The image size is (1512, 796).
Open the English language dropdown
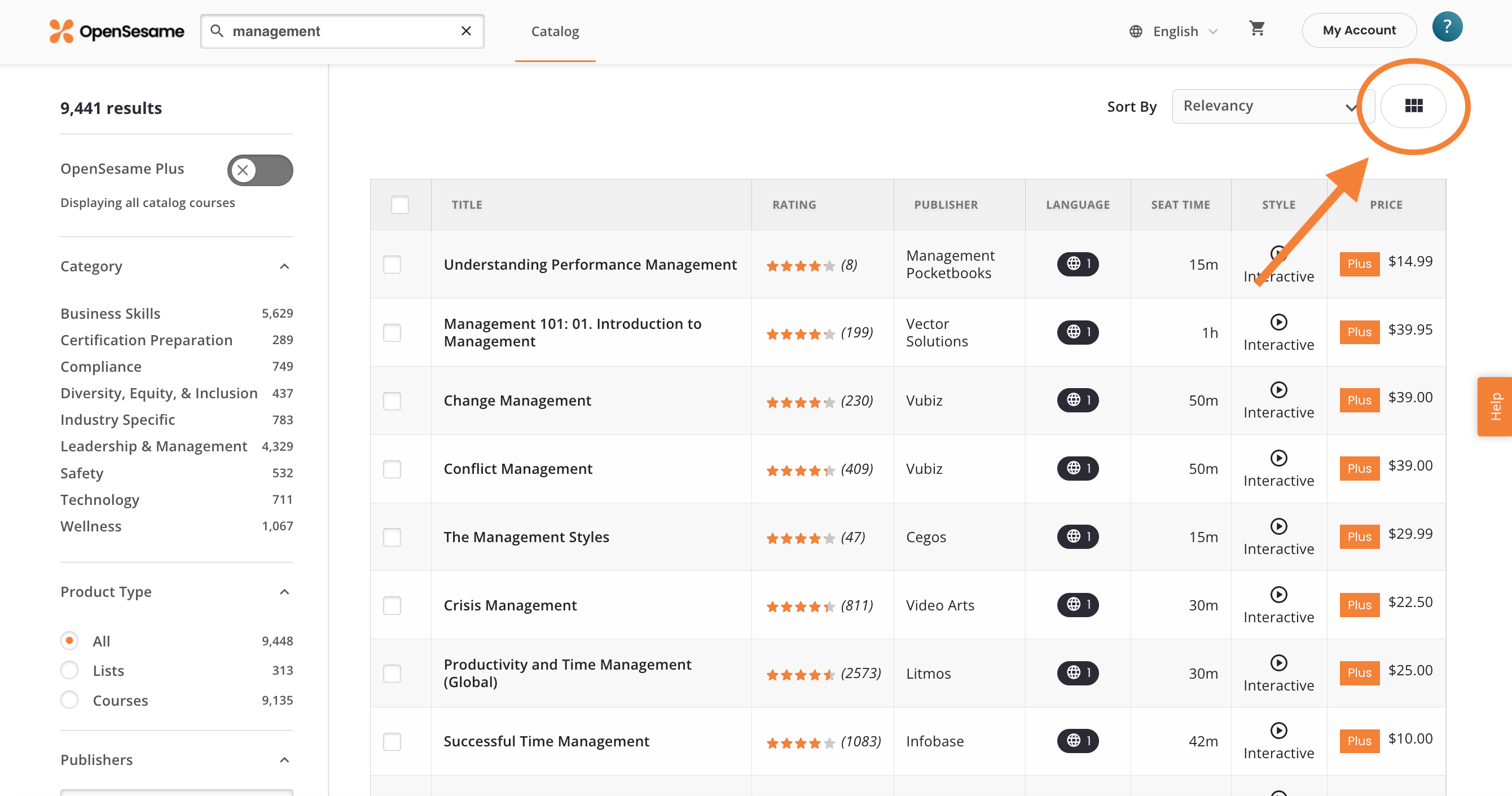(1174, 31)
